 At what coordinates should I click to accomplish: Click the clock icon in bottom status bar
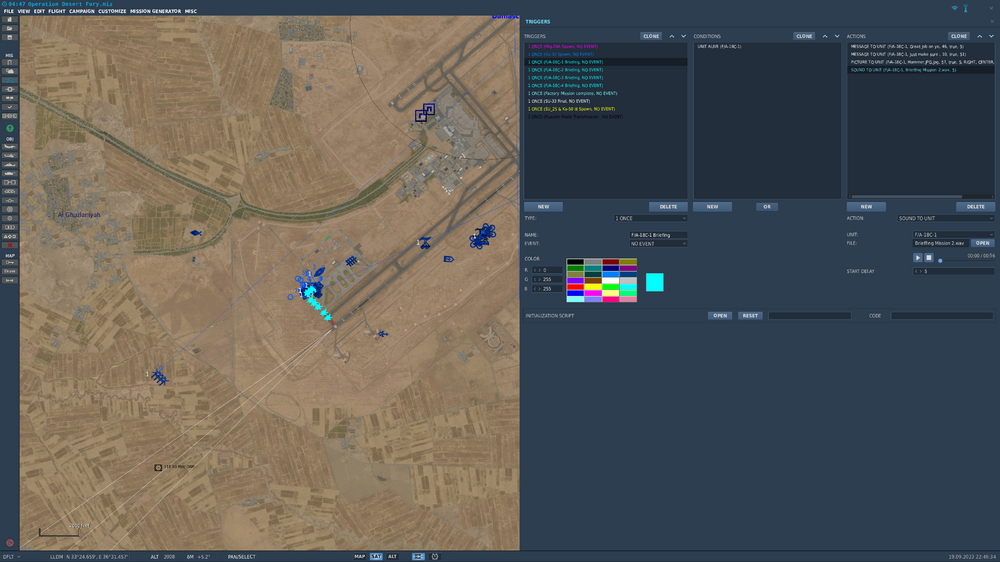(435, 556)
